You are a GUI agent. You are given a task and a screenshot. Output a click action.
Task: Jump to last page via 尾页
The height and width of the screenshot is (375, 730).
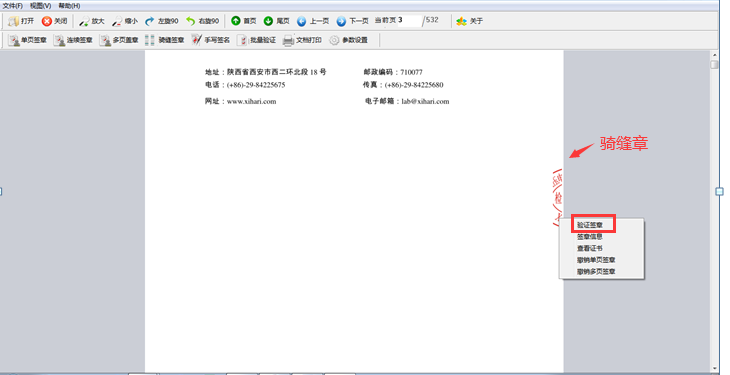click(x=277, y=21)
